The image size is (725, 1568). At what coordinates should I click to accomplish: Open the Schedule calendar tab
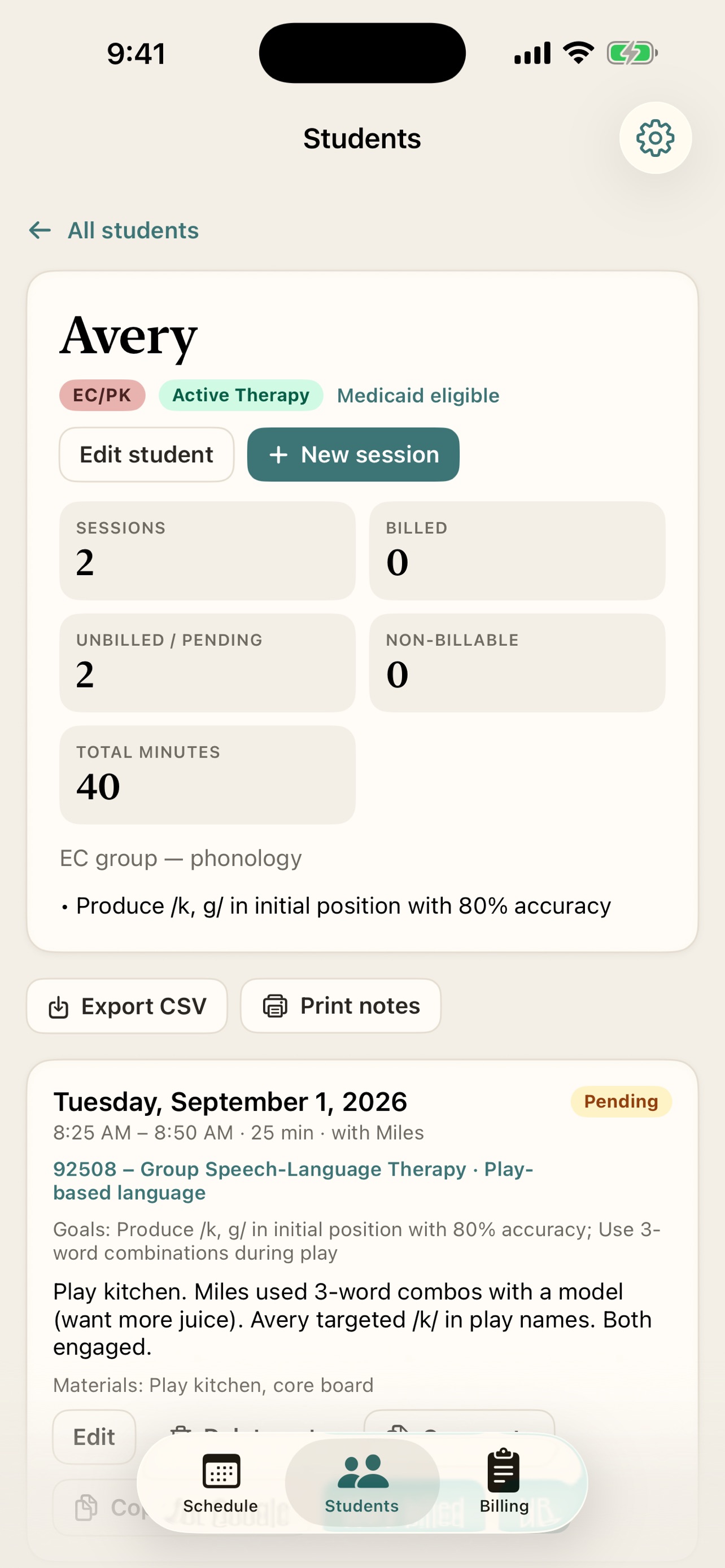220,1483
